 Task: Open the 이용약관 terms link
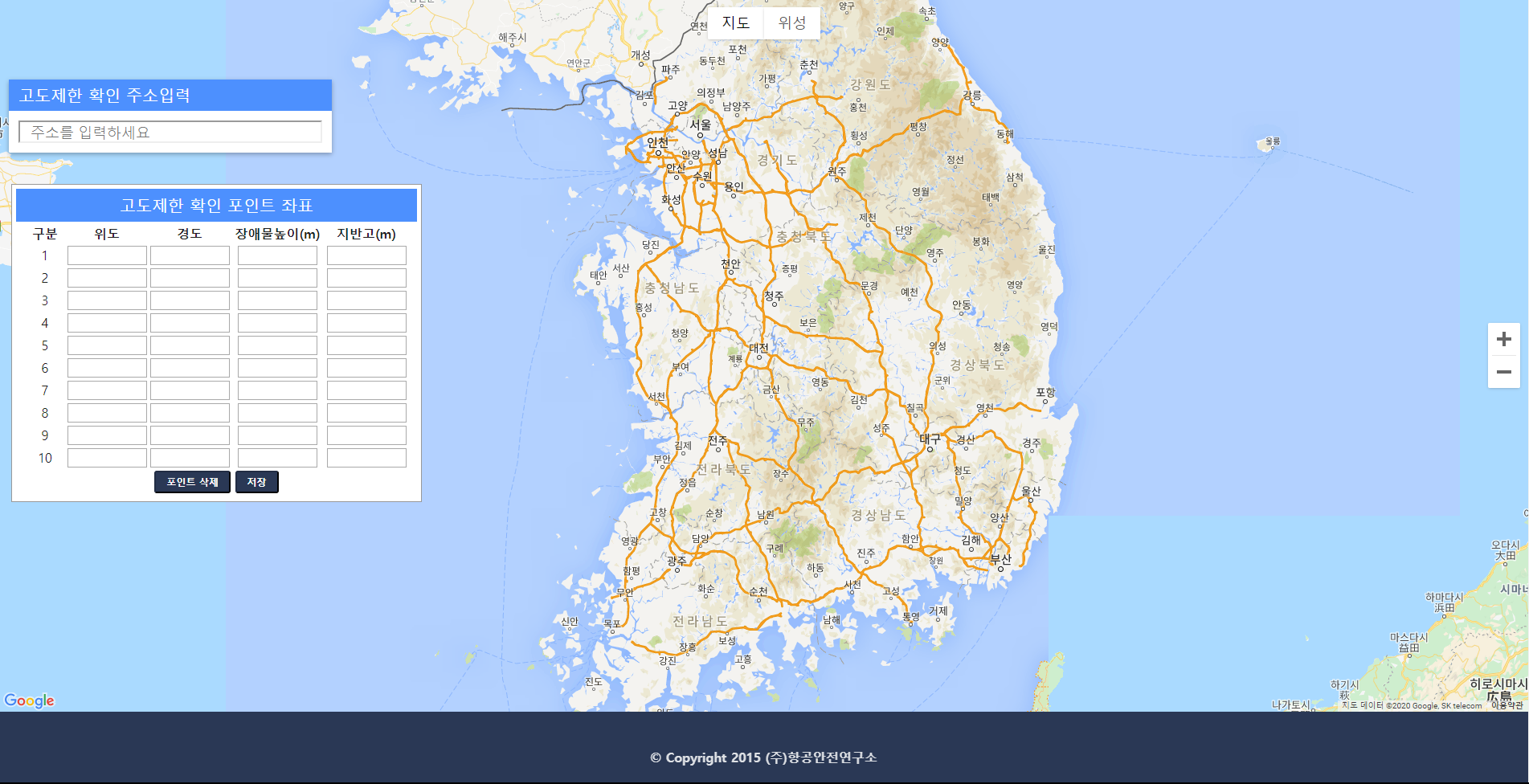click(1507, 705)
